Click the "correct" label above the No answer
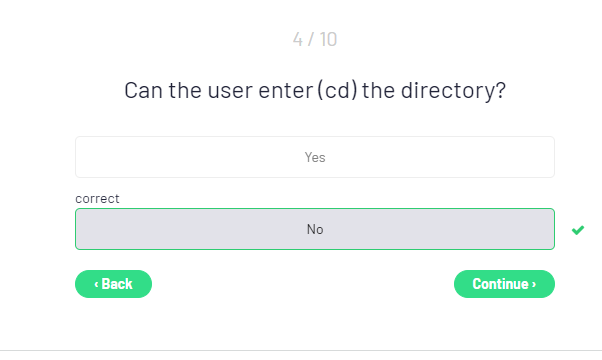The height and width of the screenshot is (360, 602). 97,199
